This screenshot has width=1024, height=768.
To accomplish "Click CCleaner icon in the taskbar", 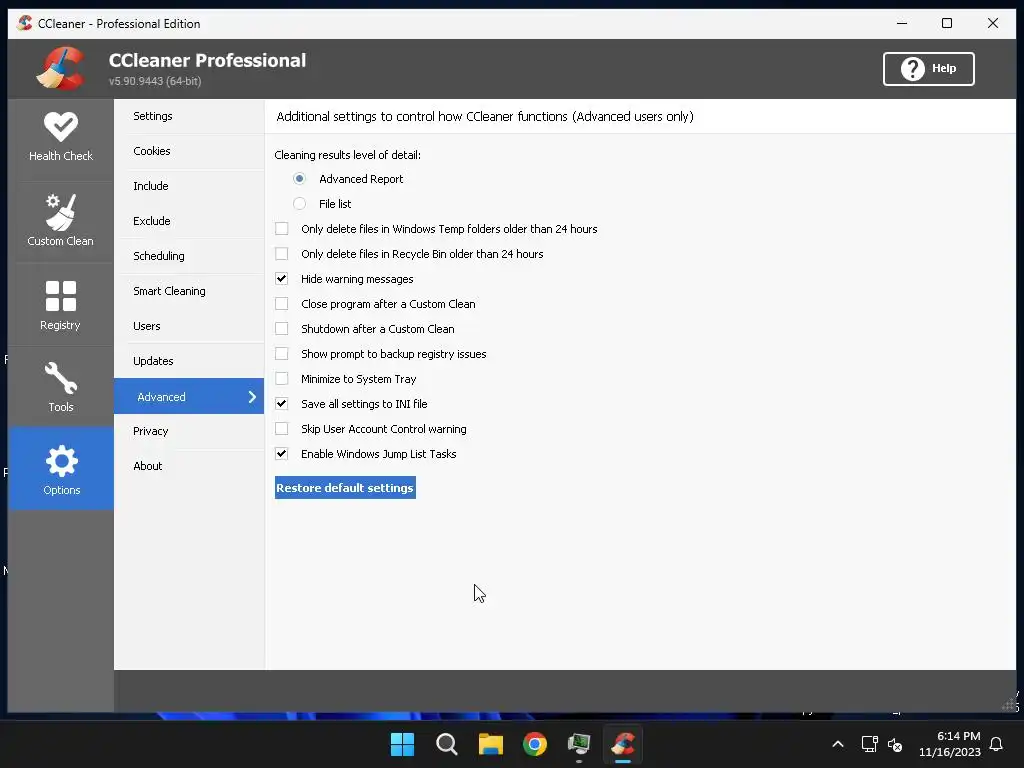I will (623, 744).
